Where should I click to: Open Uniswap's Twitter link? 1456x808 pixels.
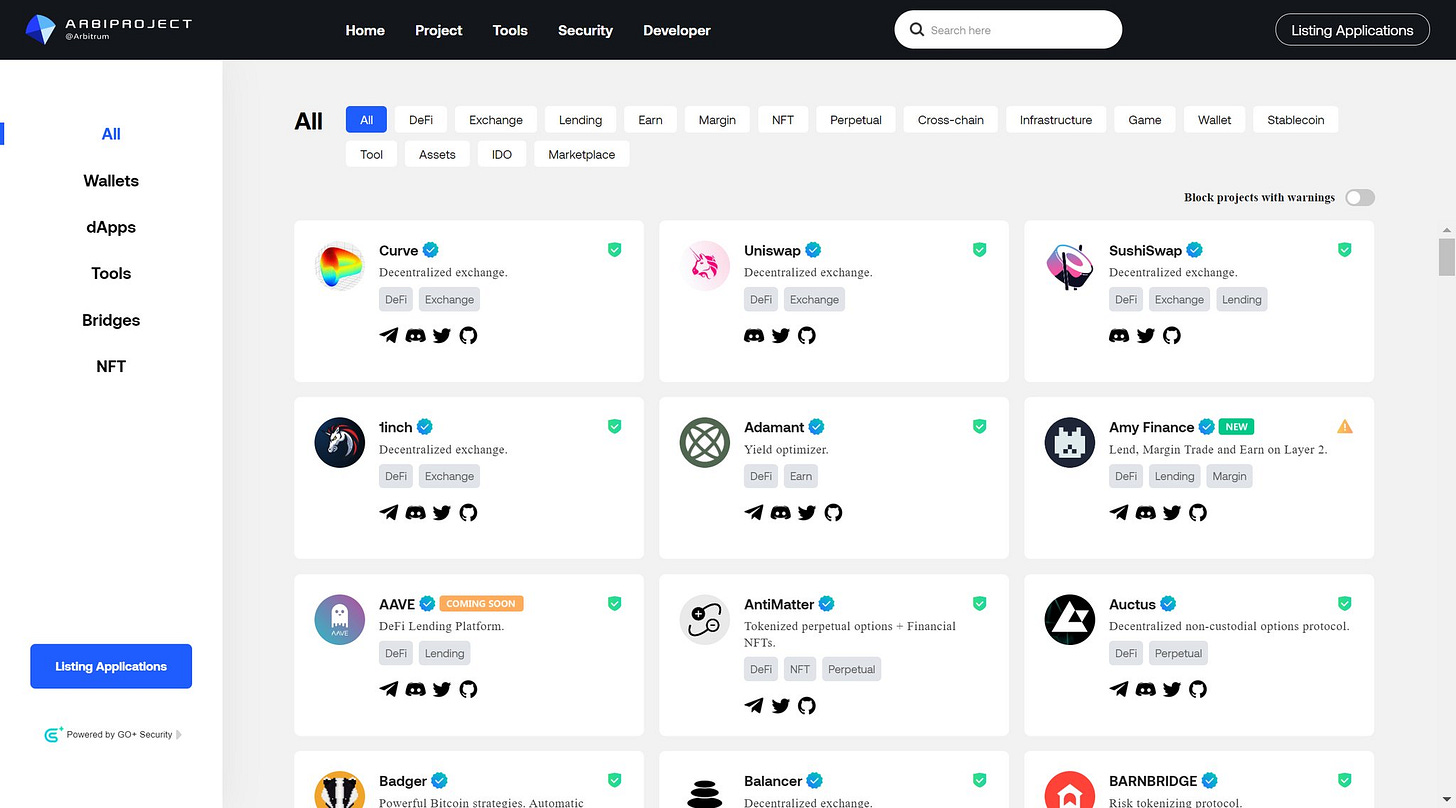(x=780, y=335)
